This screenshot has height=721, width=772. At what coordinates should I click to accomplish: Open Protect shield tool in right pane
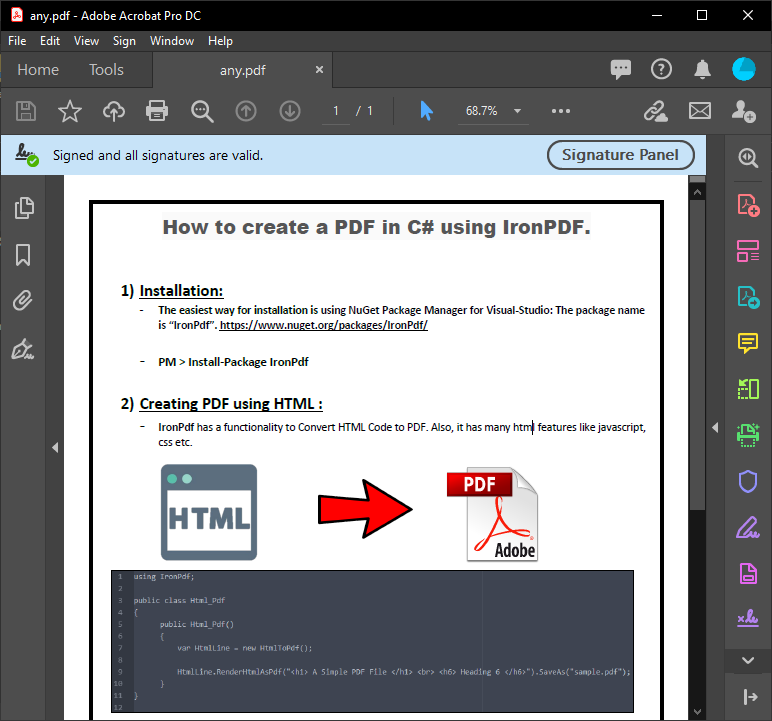[x=748, y=481]
